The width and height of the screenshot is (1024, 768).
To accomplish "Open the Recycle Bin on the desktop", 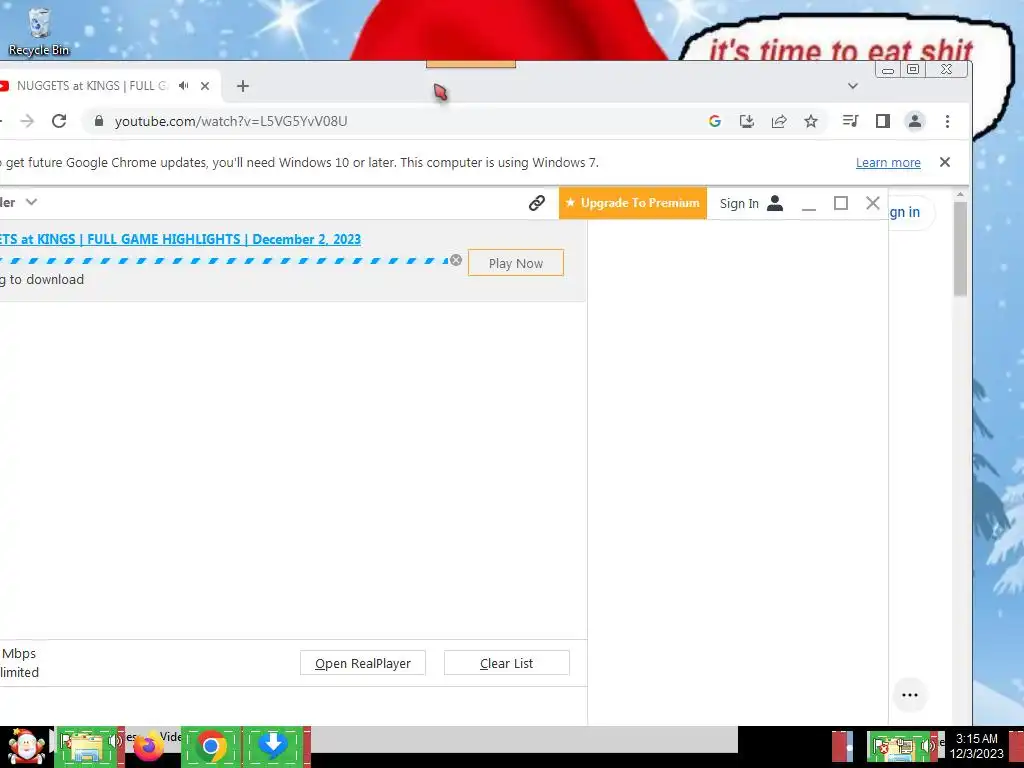I will [x=39, y=32].
